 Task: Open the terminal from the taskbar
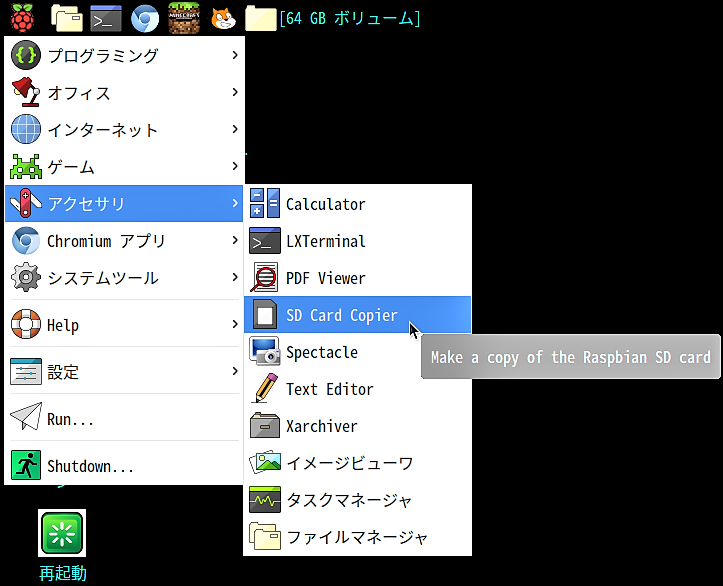coord(106,18)
